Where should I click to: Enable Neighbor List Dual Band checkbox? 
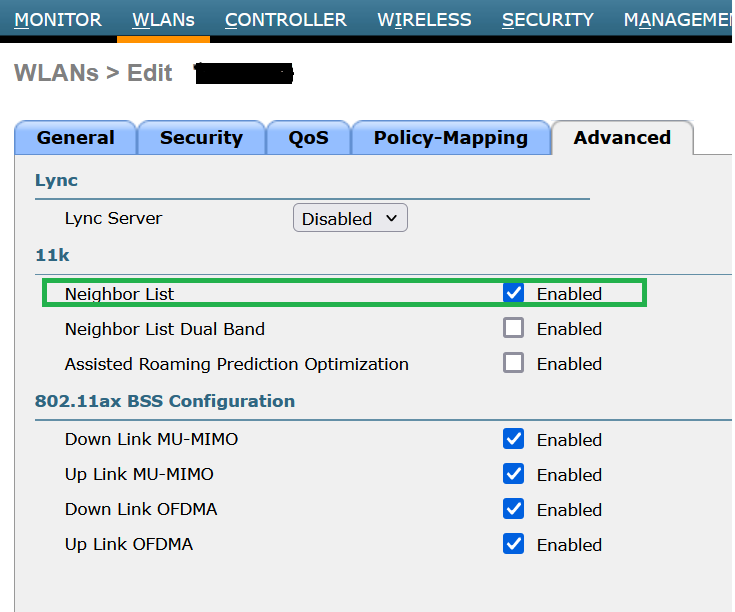[x=513, y=328]
